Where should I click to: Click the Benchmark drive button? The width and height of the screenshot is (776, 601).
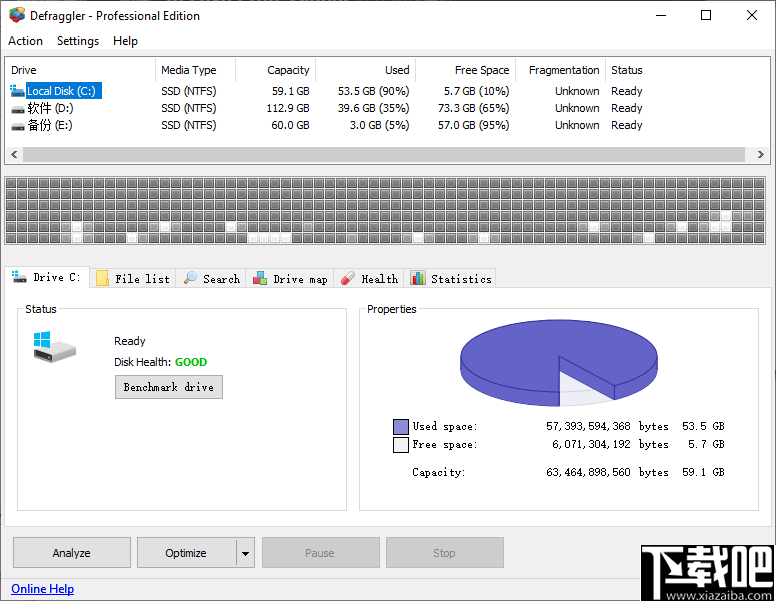point(169,387)
